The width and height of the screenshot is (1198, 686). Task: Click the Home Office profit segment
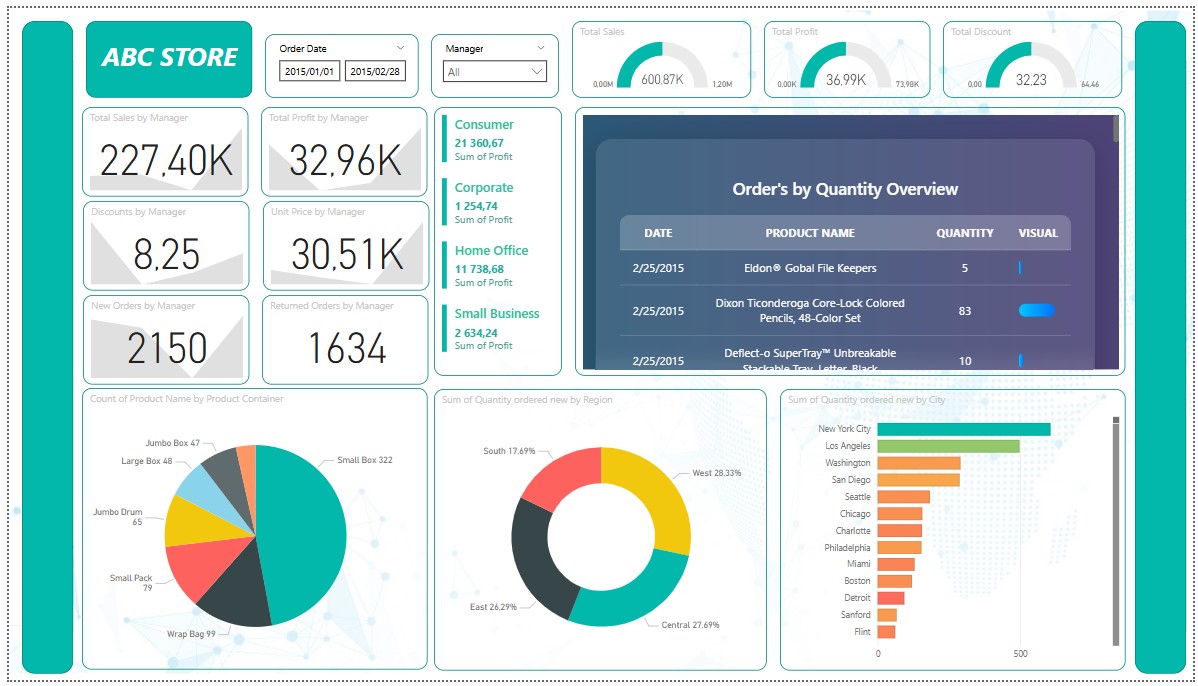pos(493,264)
